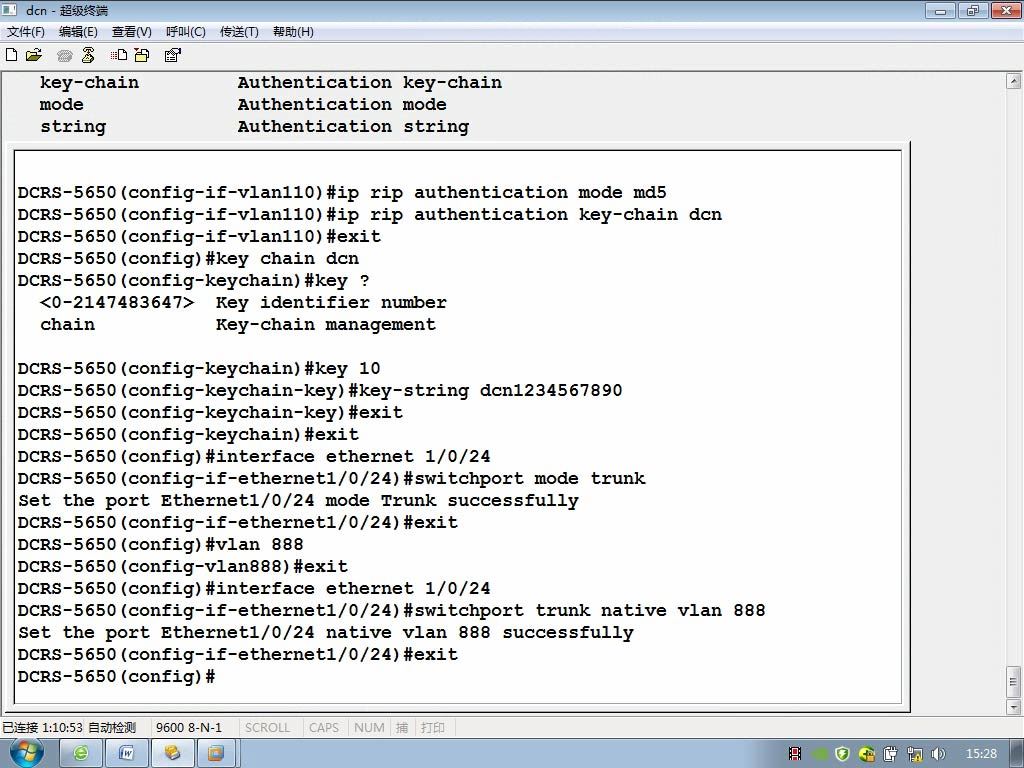Viewport: 1024px width, 768px height.
Task: Click the 'key-string dcn1234567890' command text
Action: [490, 391]
